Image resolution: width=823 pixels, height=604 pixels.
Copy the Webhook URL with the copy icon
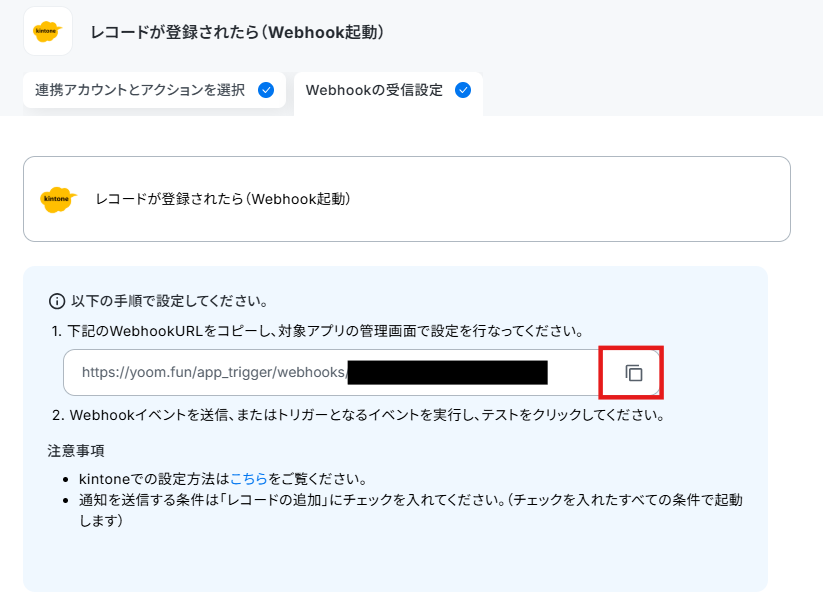(x=634, y=373)
